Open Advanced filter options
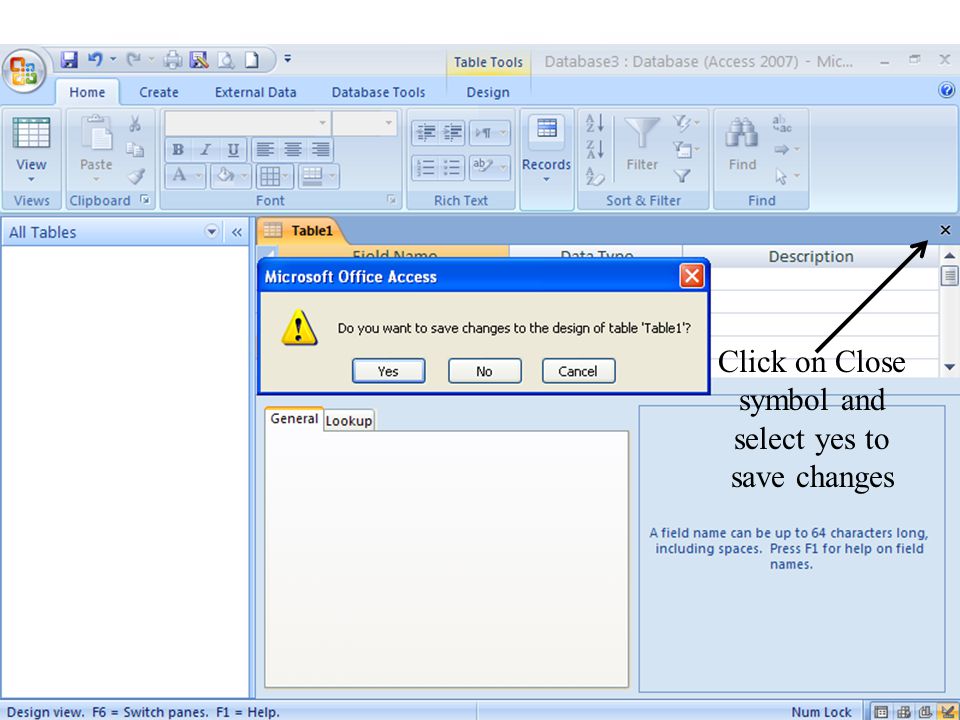 (686, 150)
